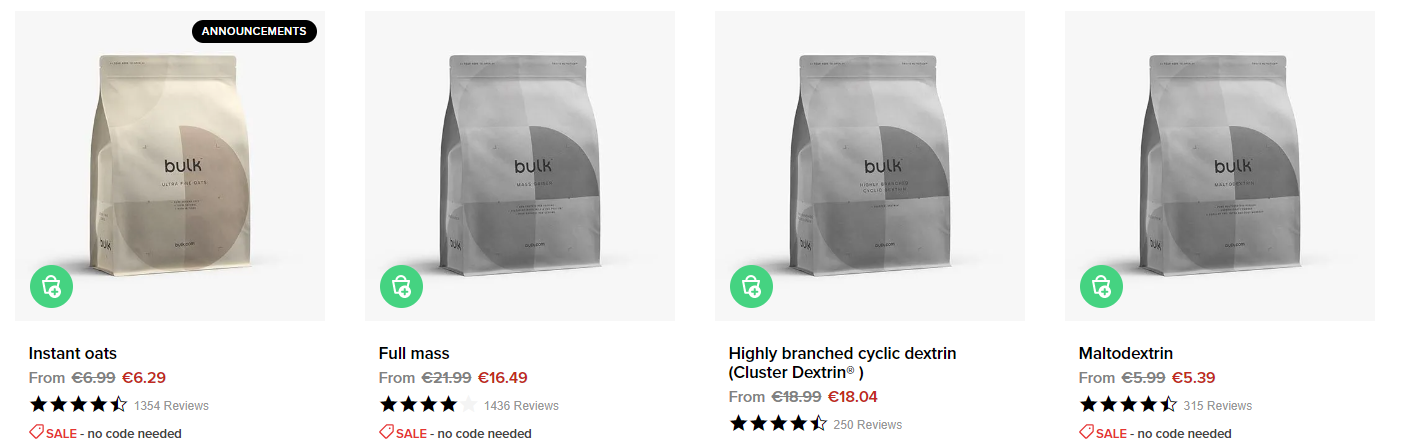
Task: Select the Maltodextrin pouch image
Action: 1220,166
